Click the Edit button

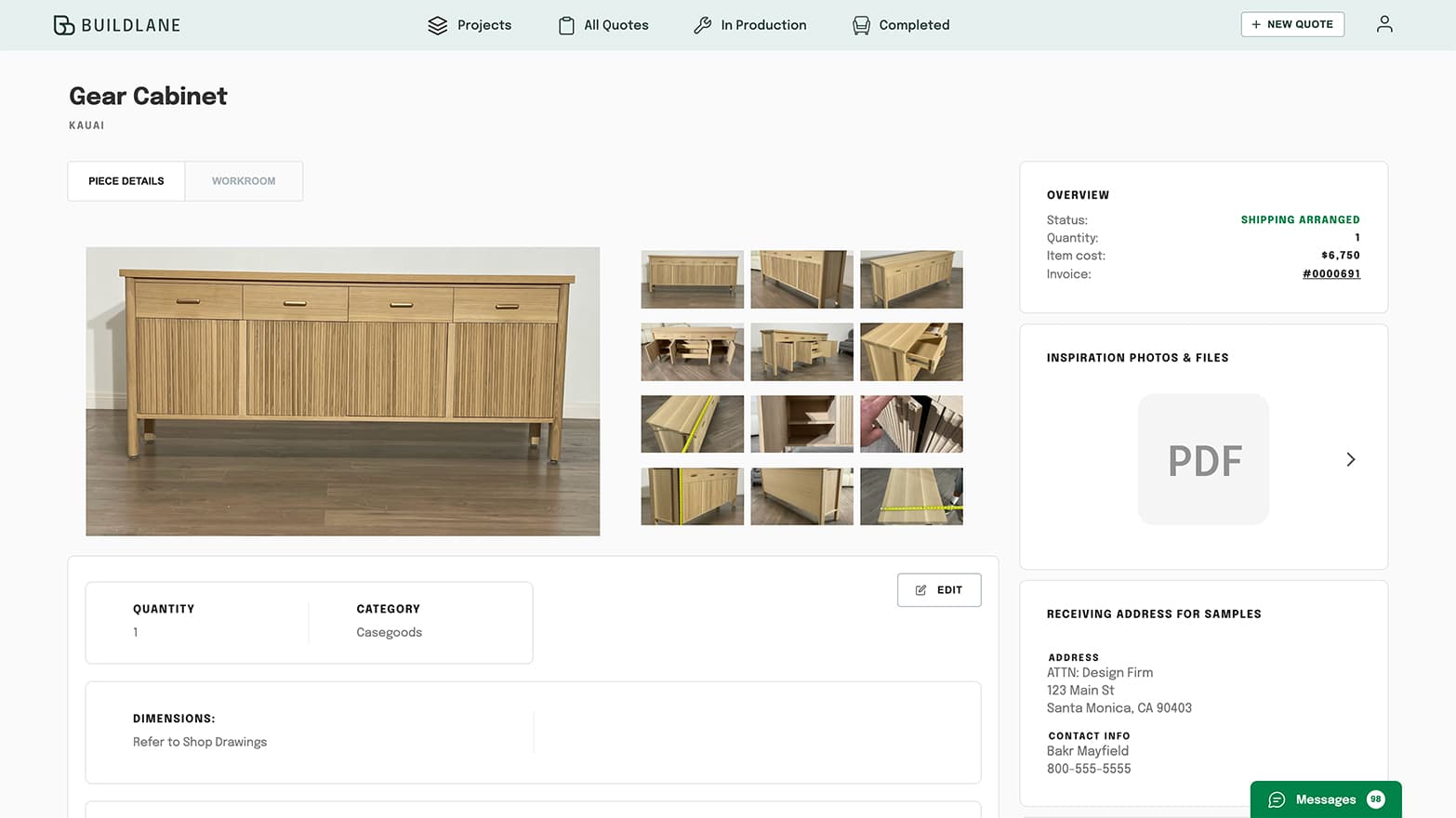click(938, 590)
